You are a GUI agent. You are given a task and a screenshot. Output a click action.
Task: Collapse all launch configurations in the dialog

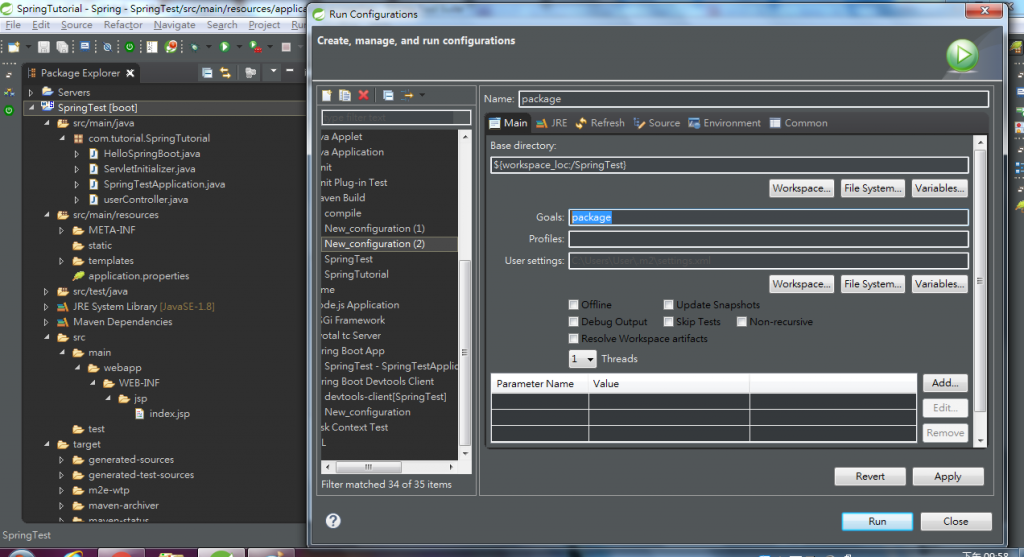pyautogui.click(x=388, y=95)
